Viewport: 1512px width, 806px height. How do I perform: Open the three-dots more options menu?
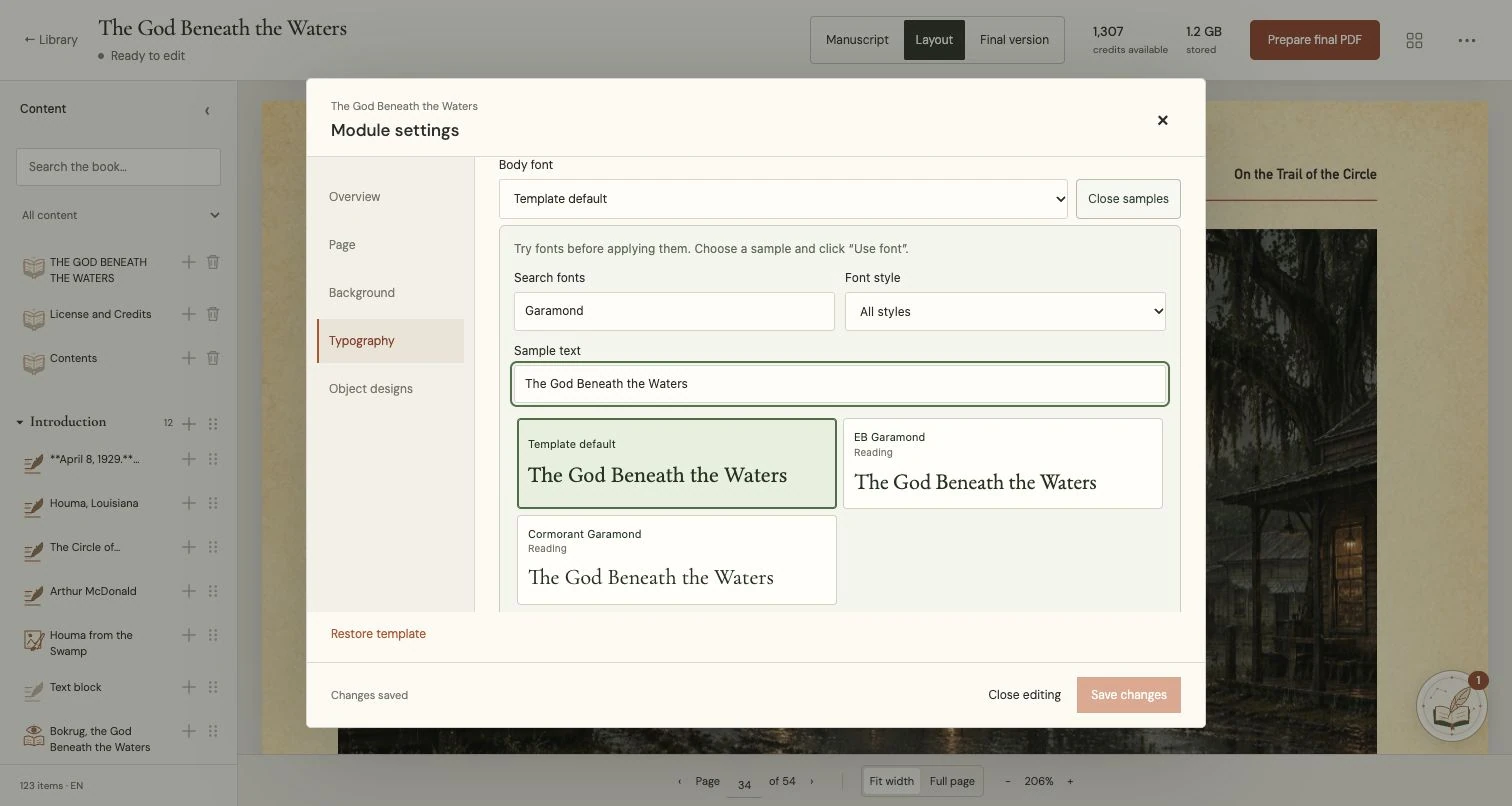point(1466,40)
